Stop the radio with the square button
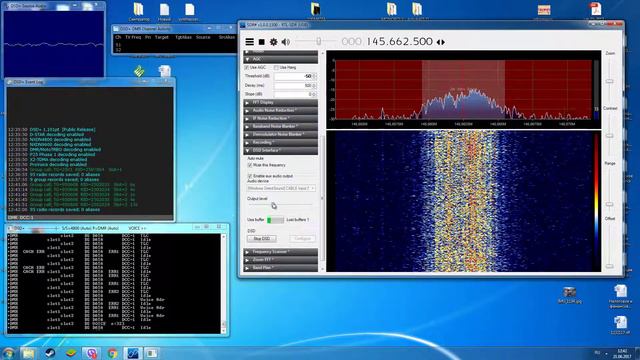The height and width of the screenshot is (360, 640). click(262, 42)
